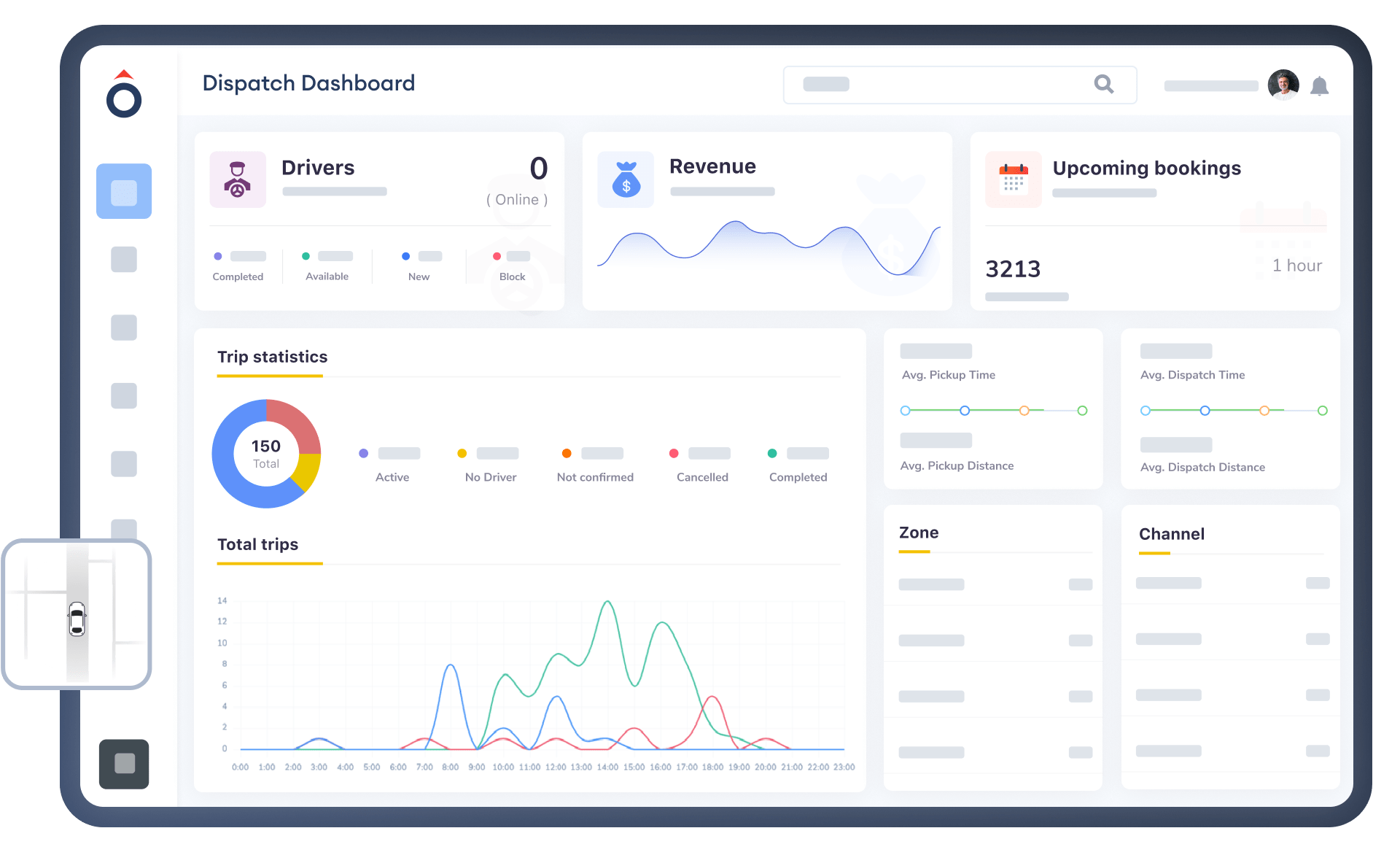Open the Drivers icon on the Drivers card
The image size is (1400, 855).
point(238,179)
